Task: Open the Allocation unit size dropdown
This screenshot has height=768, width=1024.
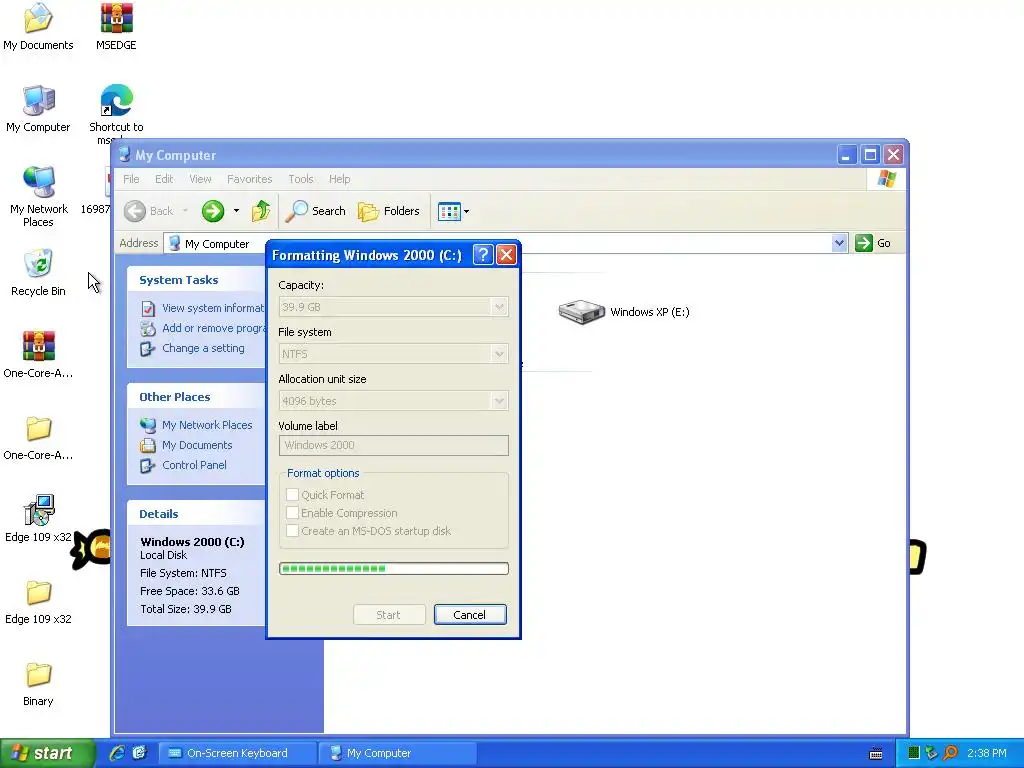Action: pos(499,401)
